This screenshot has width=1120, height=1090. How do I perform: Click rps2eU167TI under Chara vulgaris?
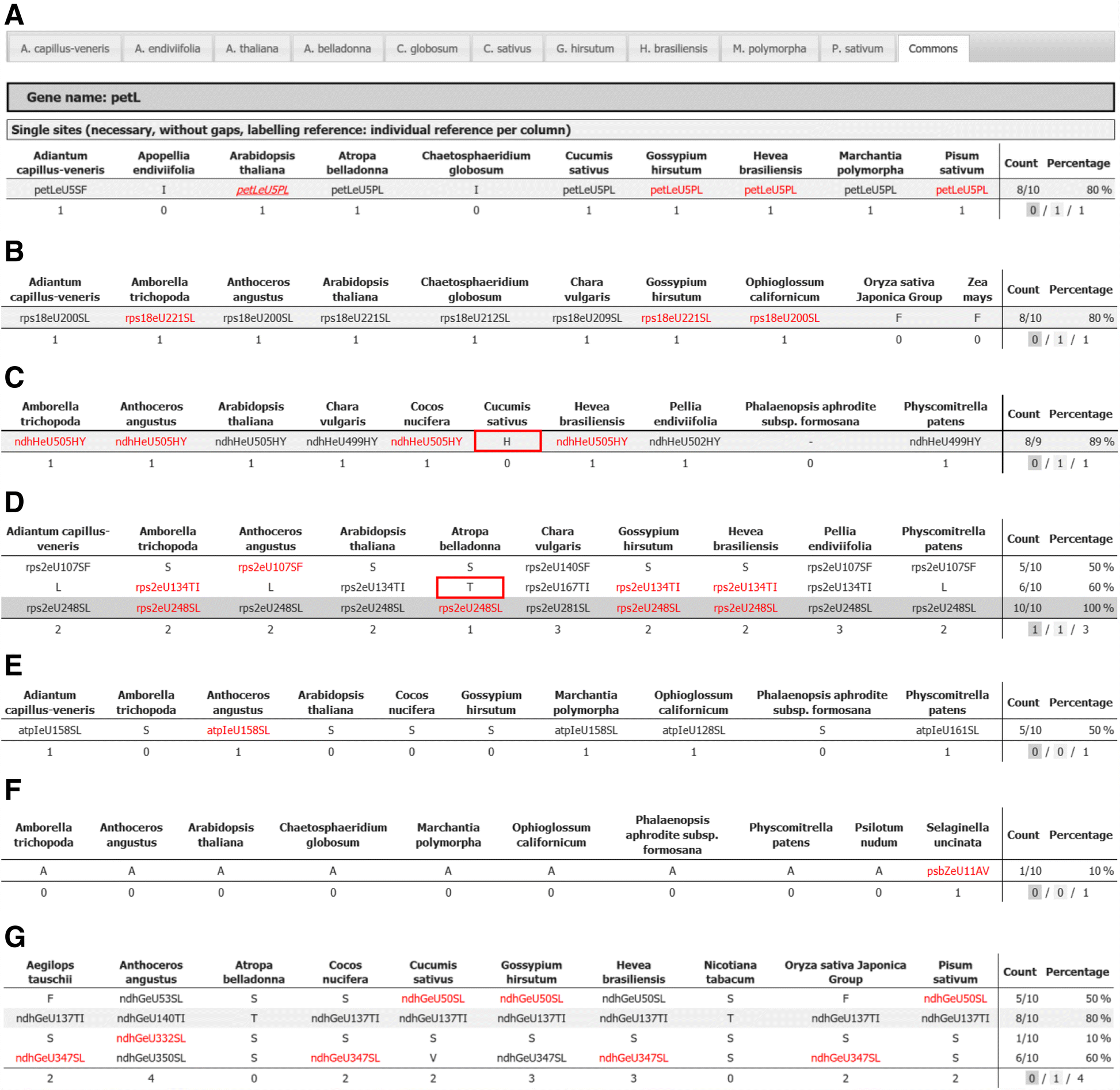pyautogui.click(x=557, y=587)
